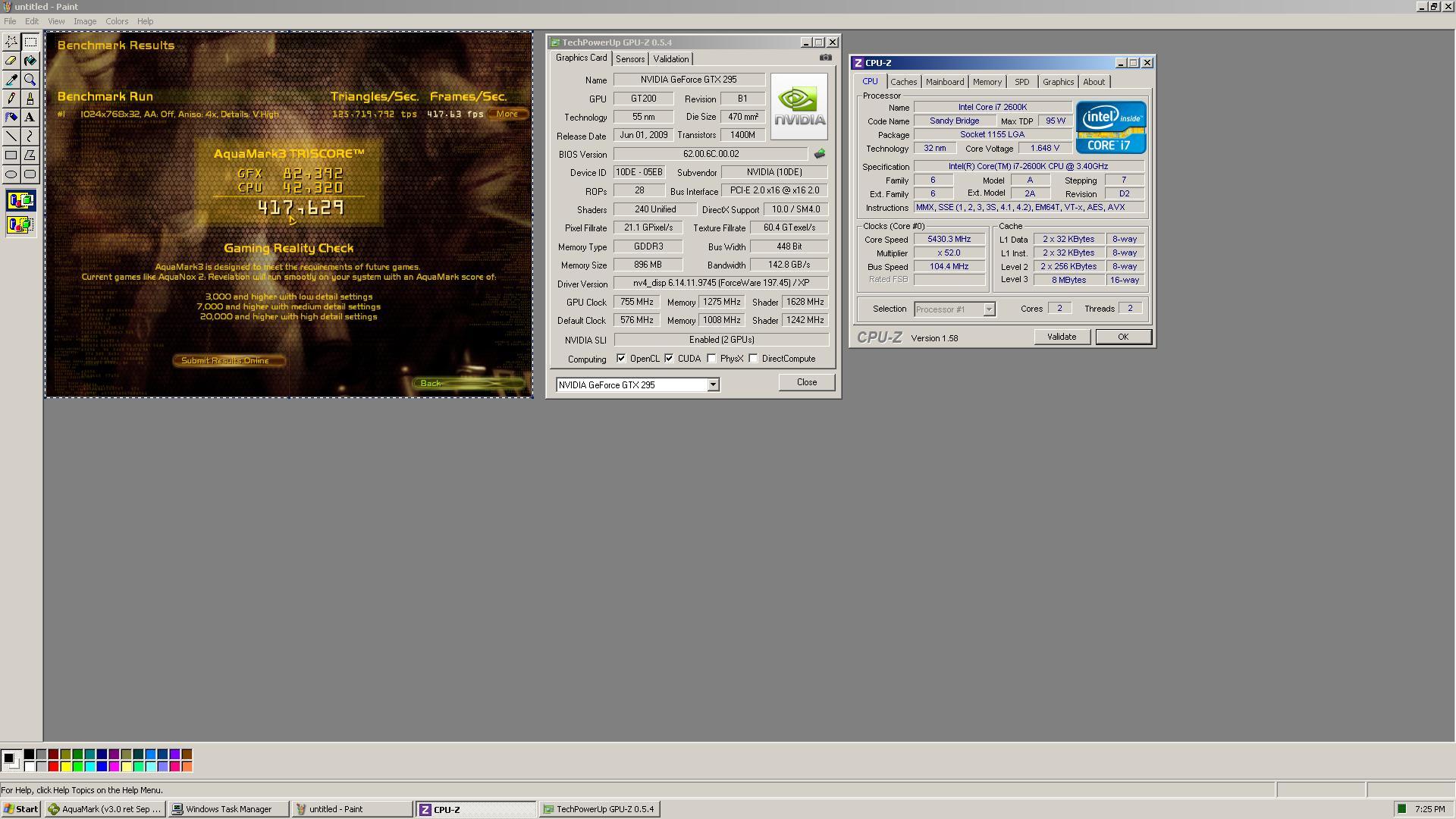Click the GPU-Z screenshot camera icon
The height and width of the screenshot is (819, 1456).
(825, 58)
